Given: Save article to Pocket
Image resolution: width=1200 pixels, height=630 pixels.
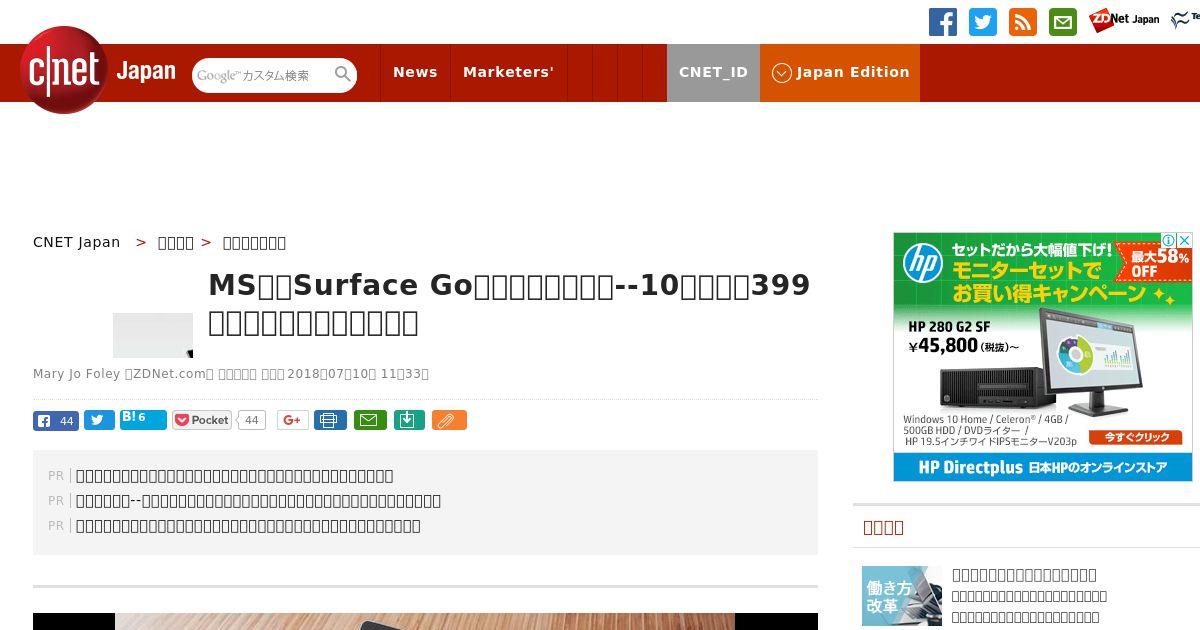Looking at the screenshot, I should 202,420.
